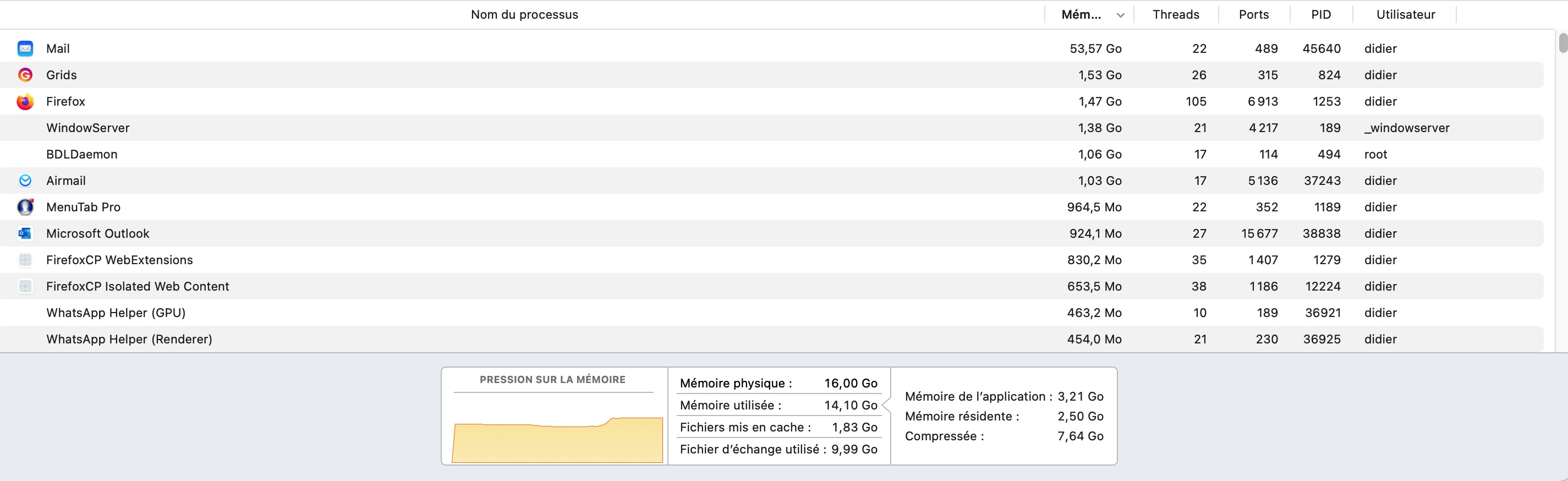Image resolution: width=1568 pixels, height=481 pixels.
Task: Click the Mémoire de l'application value
Action: [1081, 396]
